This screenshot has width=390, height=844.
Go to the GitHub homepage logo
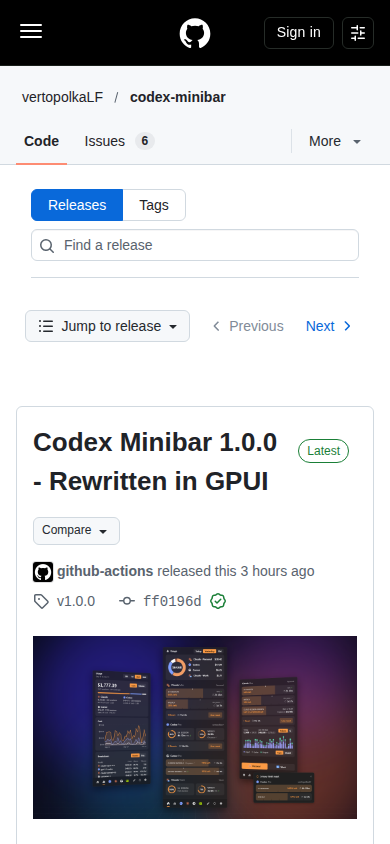pyautogui.click(x=195, y=33)
